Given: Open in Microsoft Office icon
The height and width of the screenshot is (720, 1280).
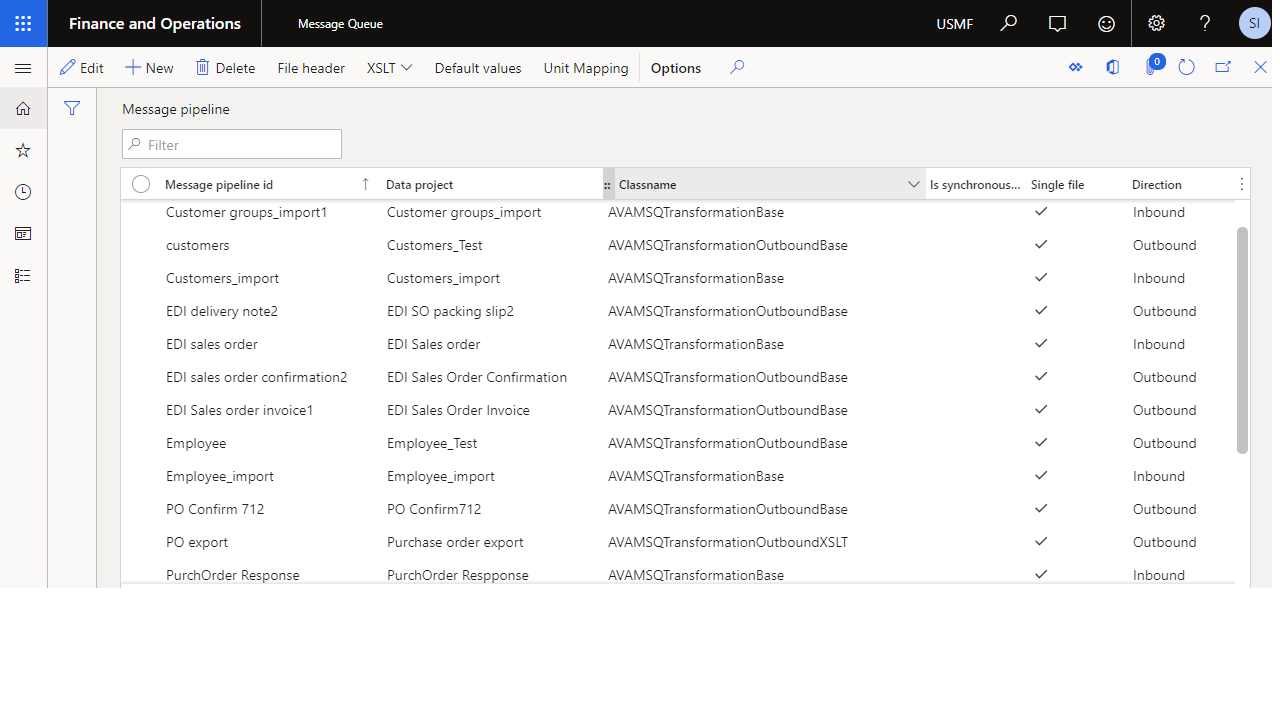Looking at the screenshot, I should click(1113, 67).
